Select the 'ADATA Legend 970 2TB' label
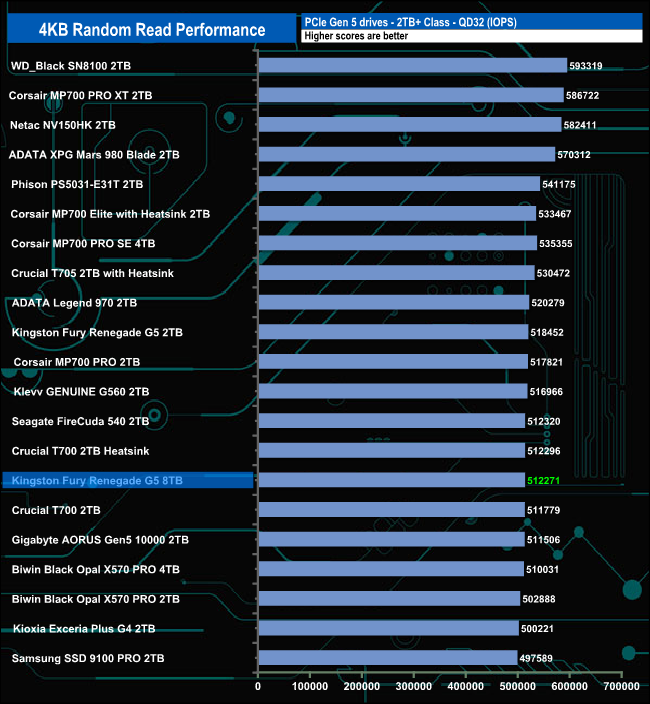This screenshot has width=650, height=704. [74, 303]
